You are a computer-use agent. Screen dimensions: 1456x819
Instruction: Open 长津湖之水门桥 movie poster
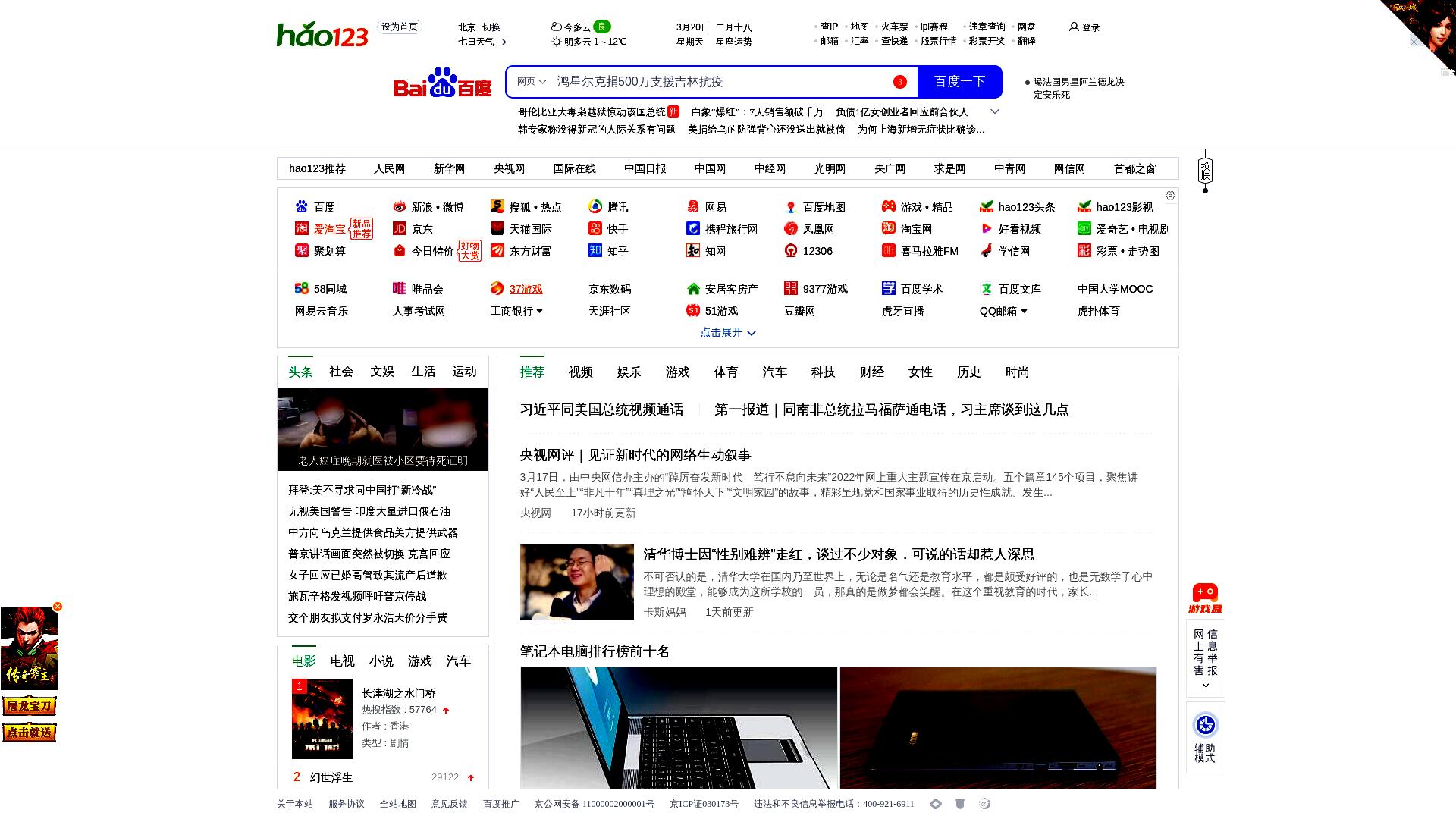(322, 719)
